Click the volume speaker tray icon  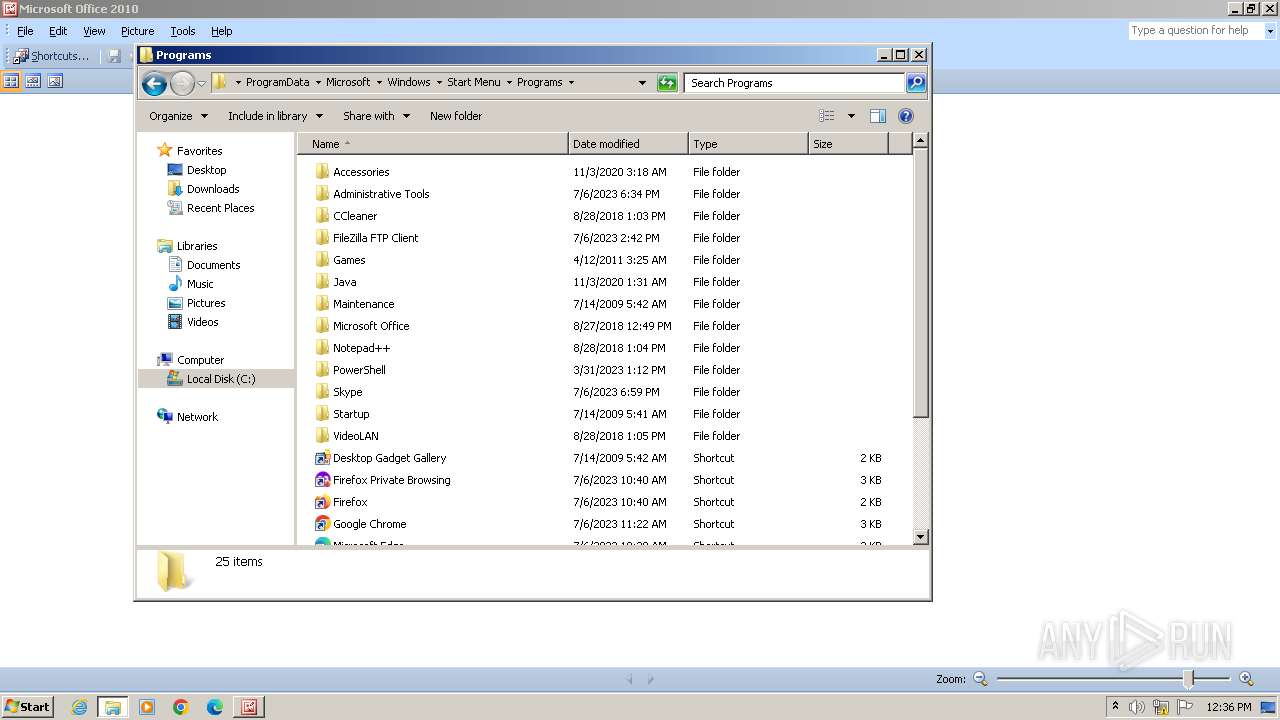(x=1137, y=707)
